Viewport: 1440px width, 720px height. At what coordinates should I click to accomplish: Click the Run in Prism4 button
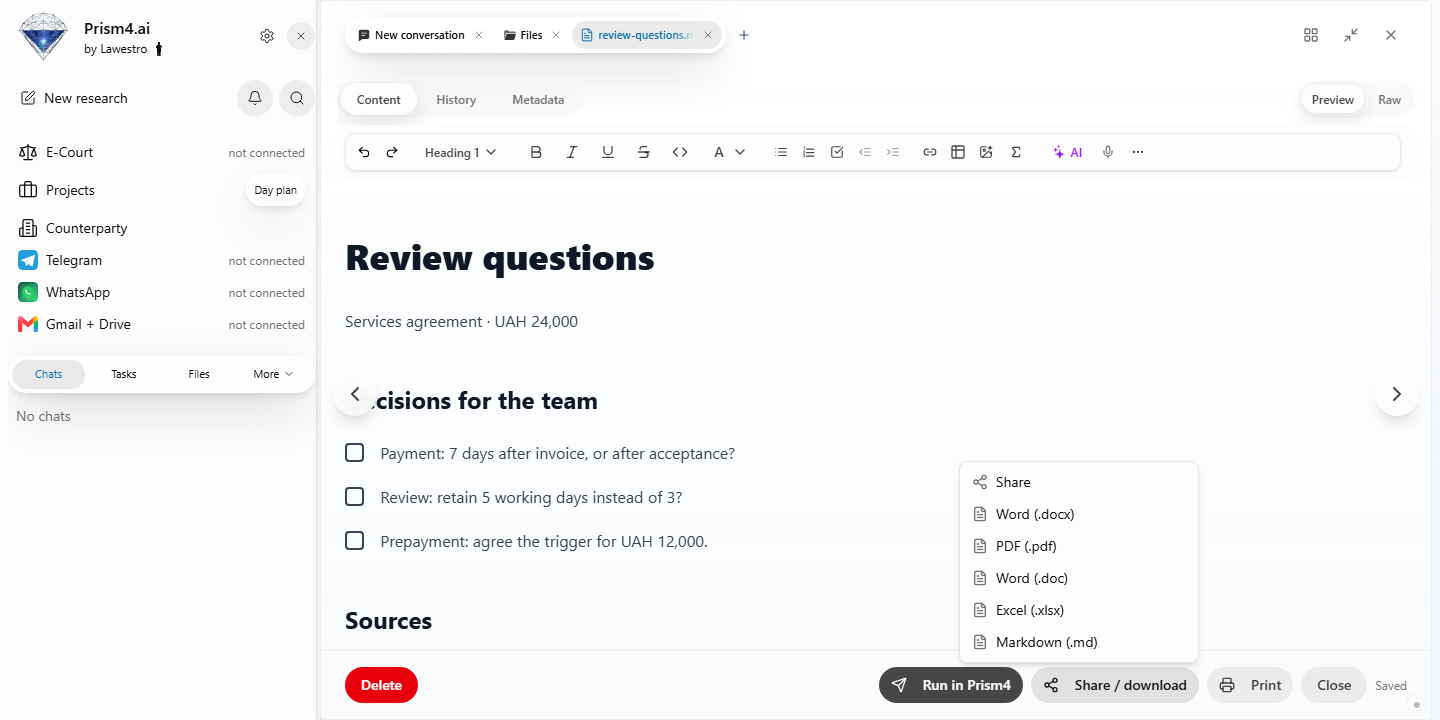tap(951, 685)
